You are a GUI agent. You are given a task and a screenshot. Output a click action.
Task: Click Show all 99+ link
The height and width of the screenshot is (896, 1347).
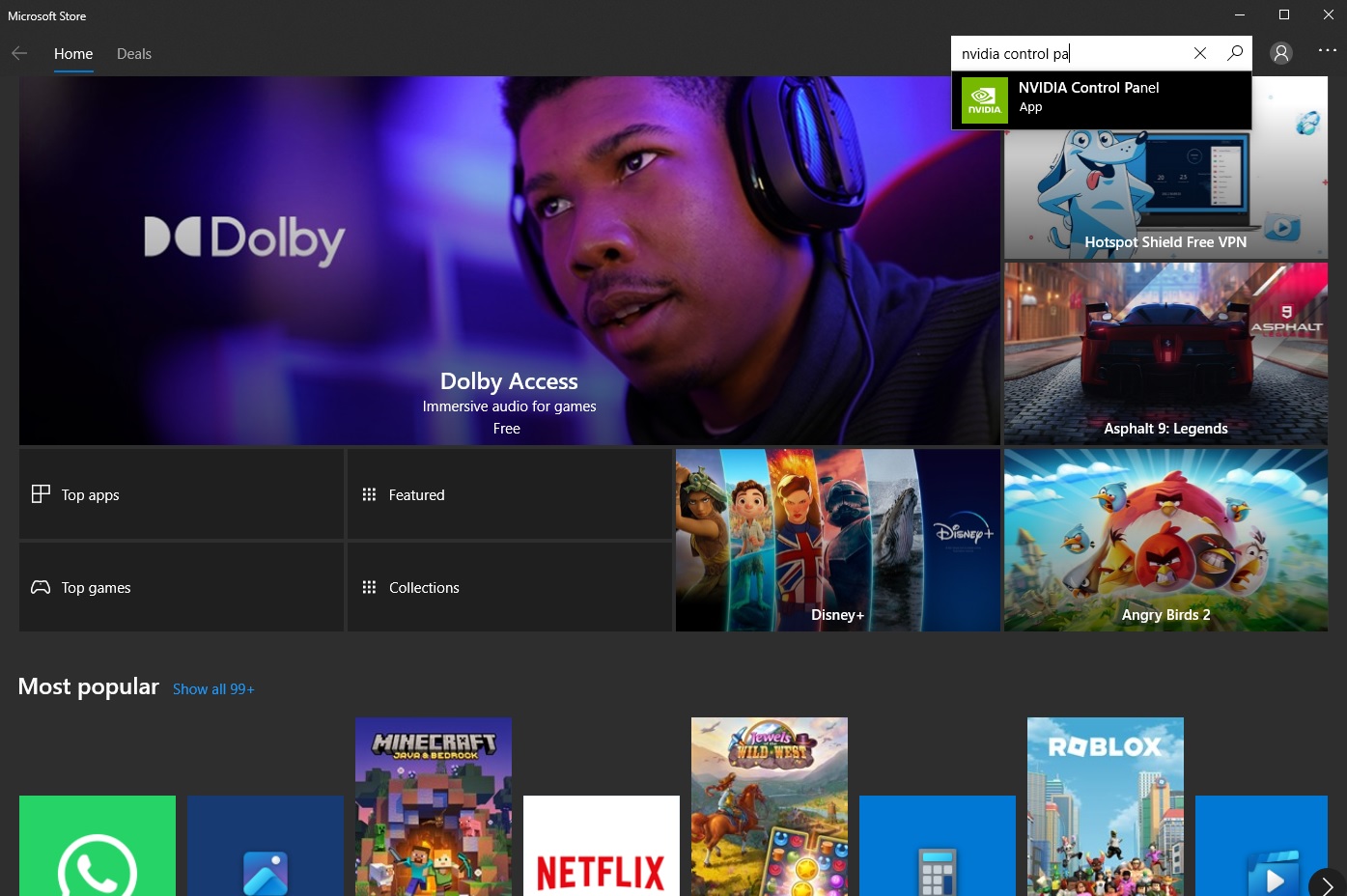click(x=213, y=689)
